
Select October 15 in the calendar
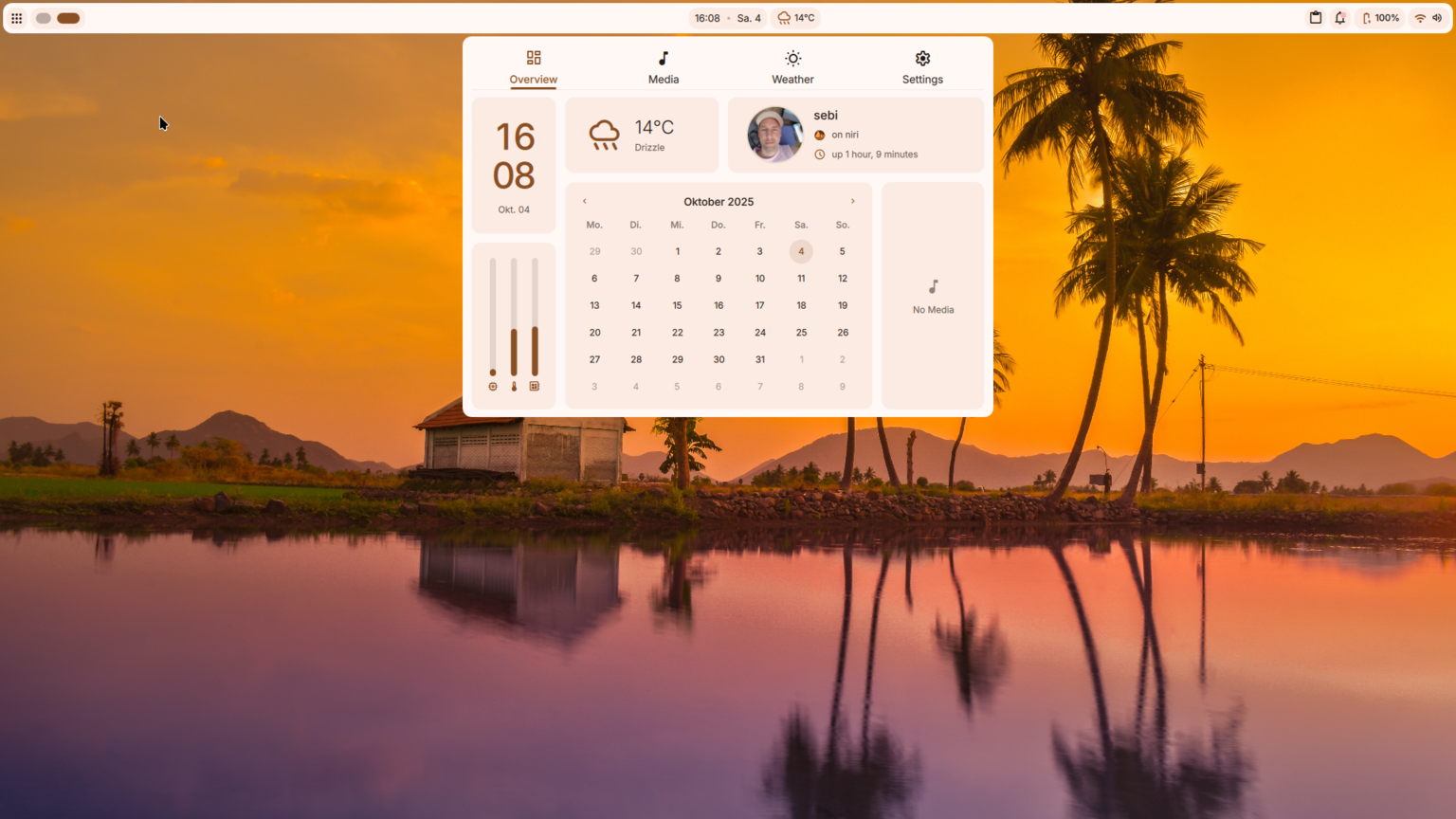click(677, 305)
